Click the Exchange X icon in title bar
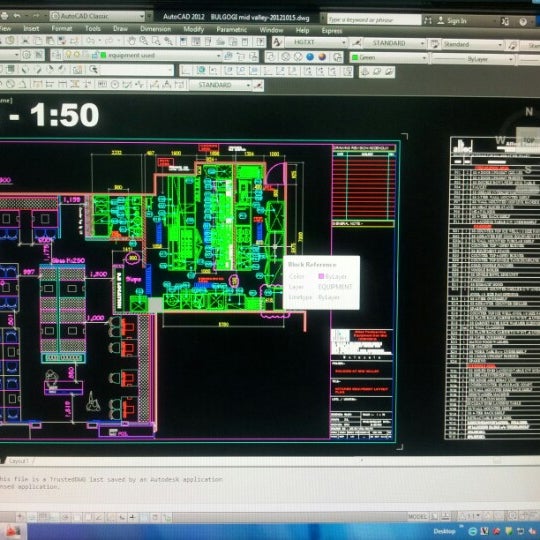This screenshot has height=540, width=540. pos(505,21)
